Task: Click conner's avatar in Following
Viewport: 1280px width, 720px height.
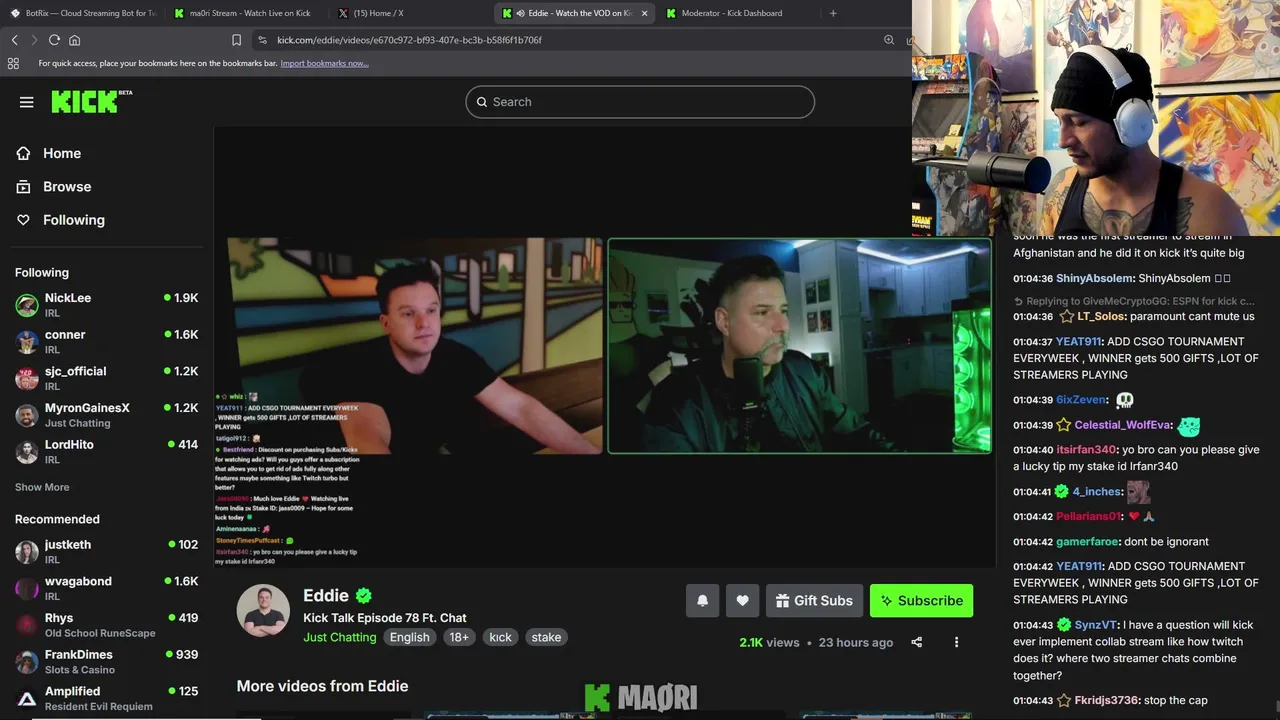Action: click(x=27, y=341)
